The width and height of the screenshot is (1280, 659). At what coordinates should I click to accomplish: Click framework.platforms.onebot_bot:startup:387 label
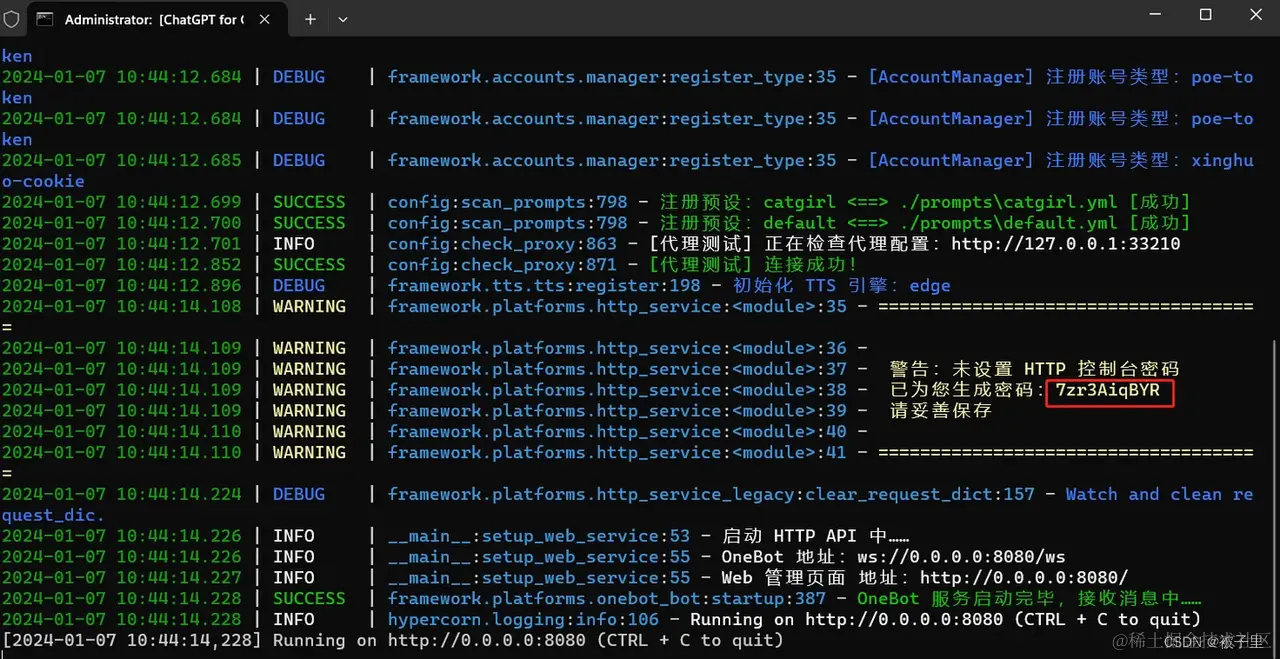point(607,599)
